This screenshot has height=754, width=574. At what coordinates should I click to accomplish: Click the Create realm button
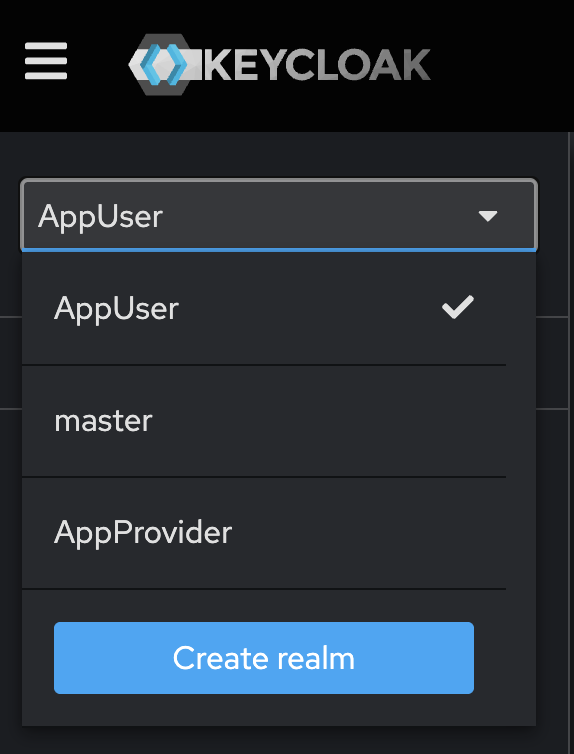click(x=264, y=658)
